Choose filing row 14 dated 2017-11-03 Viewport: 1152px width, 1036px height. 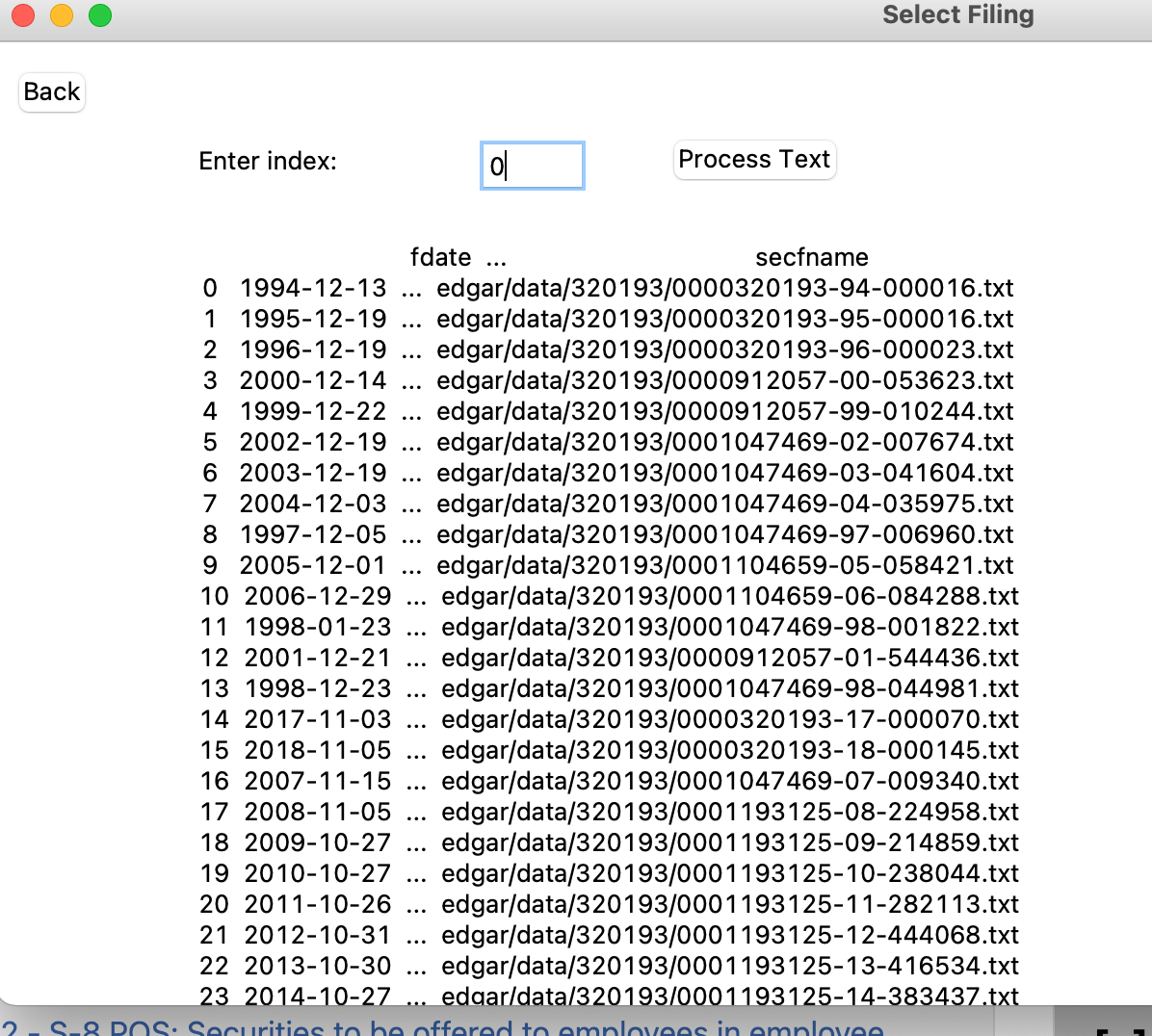pos(609,719)
